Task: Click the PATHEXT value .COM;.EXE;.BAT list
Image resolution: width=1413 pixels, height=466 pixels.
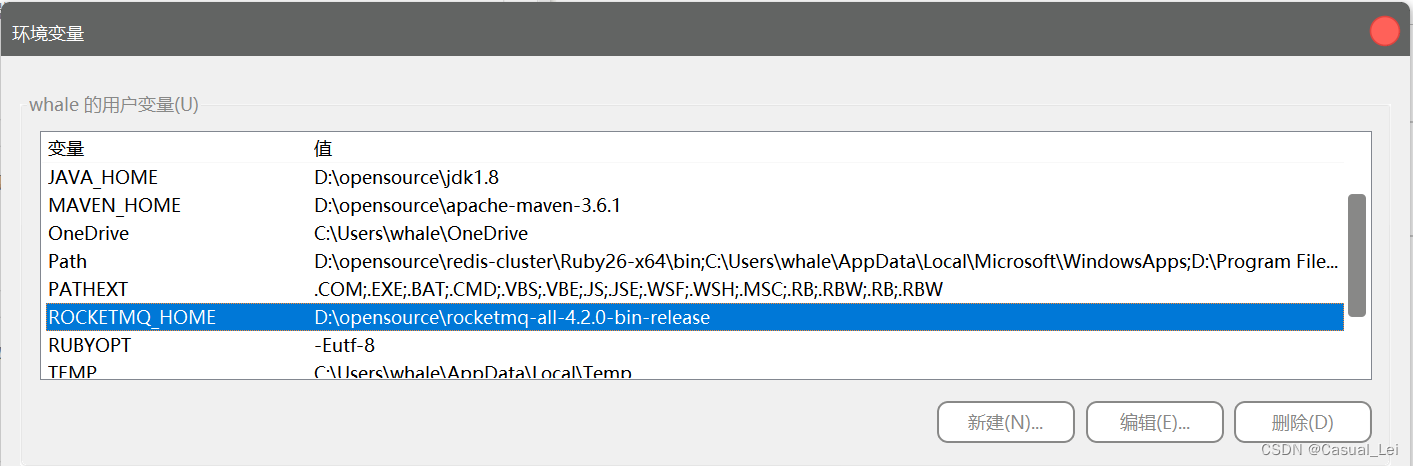Action: click(x=629, y=289)
